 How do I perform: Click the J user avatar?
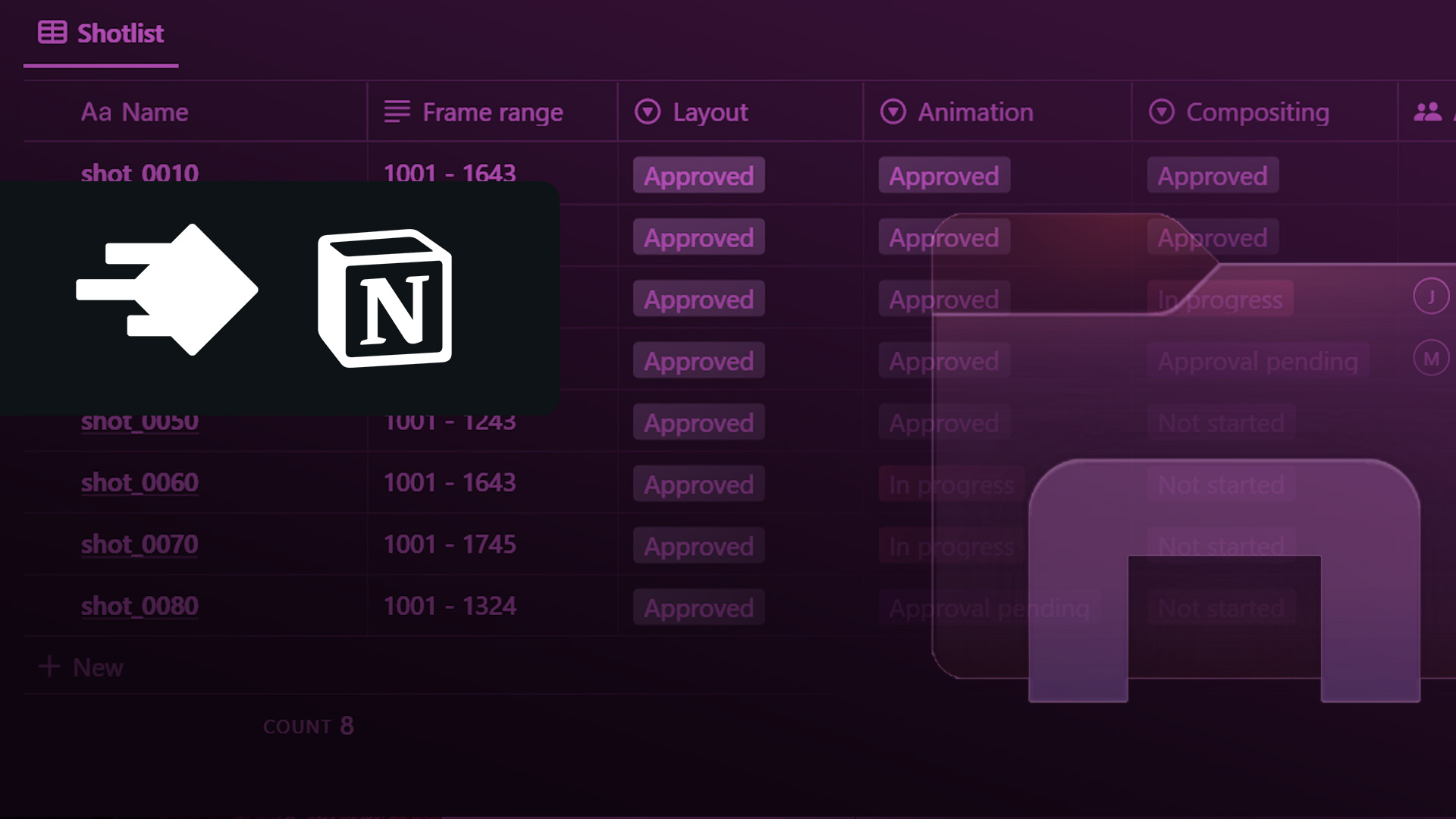click(x=1431, y=297)
